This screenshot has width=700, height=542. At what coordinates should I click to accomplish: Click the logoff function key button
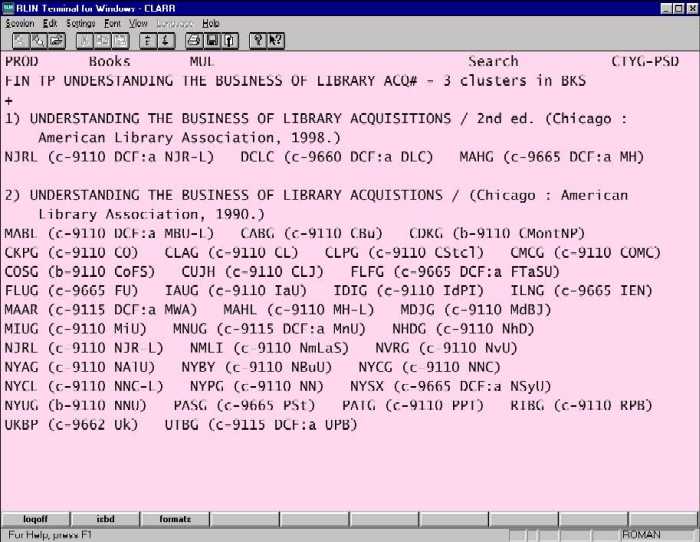pos(35,519)
